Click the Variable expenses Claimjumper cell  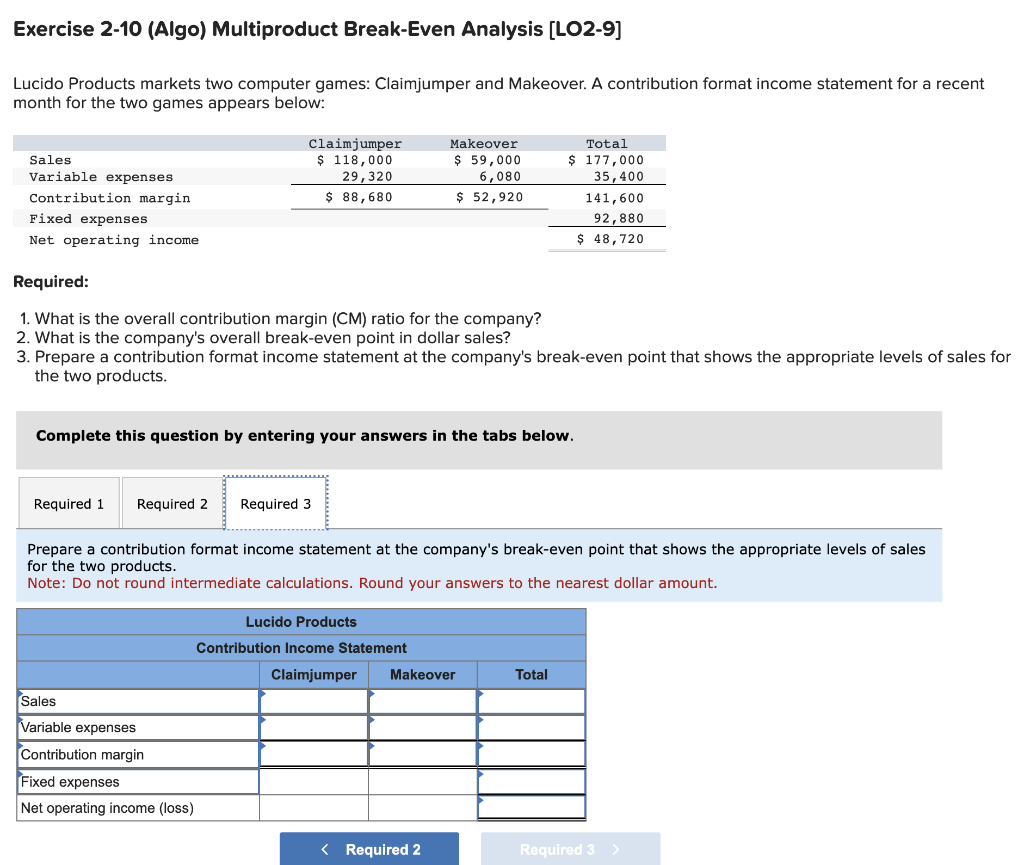(313, 728)
